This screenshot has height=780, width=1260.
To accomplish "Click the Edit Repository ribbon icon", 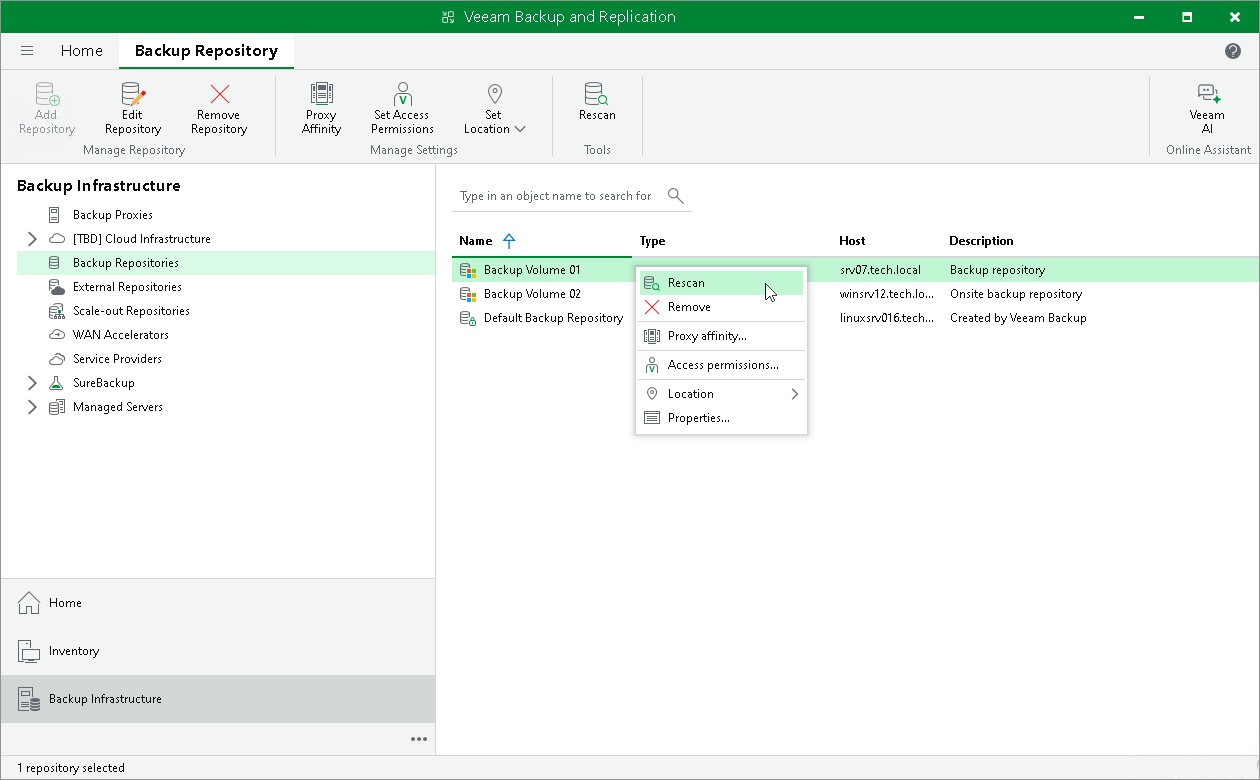I will tap(133, 95).
